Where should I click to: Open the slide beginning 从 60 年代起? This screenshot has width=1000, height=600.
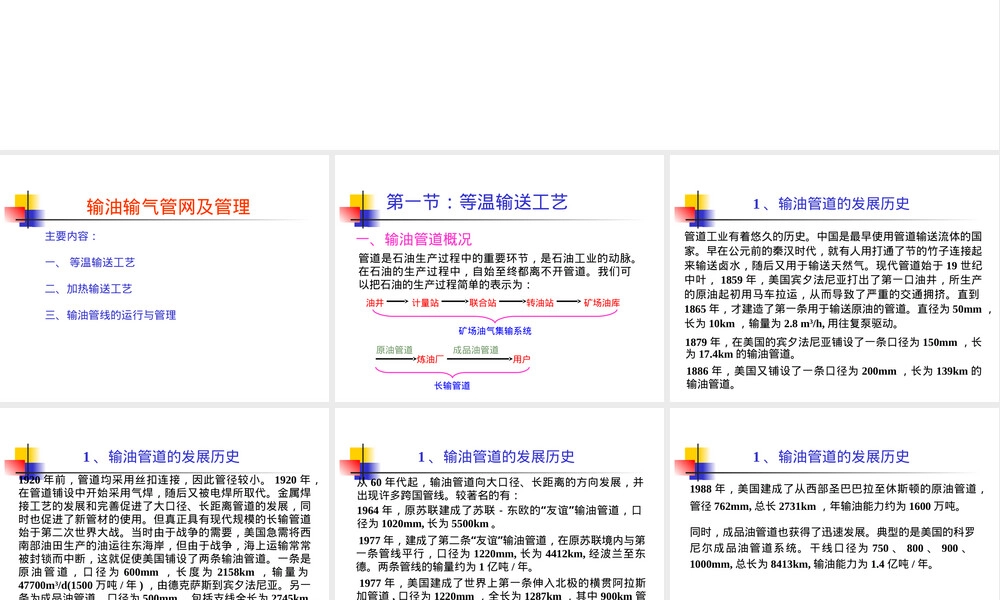tap(499, 504)
